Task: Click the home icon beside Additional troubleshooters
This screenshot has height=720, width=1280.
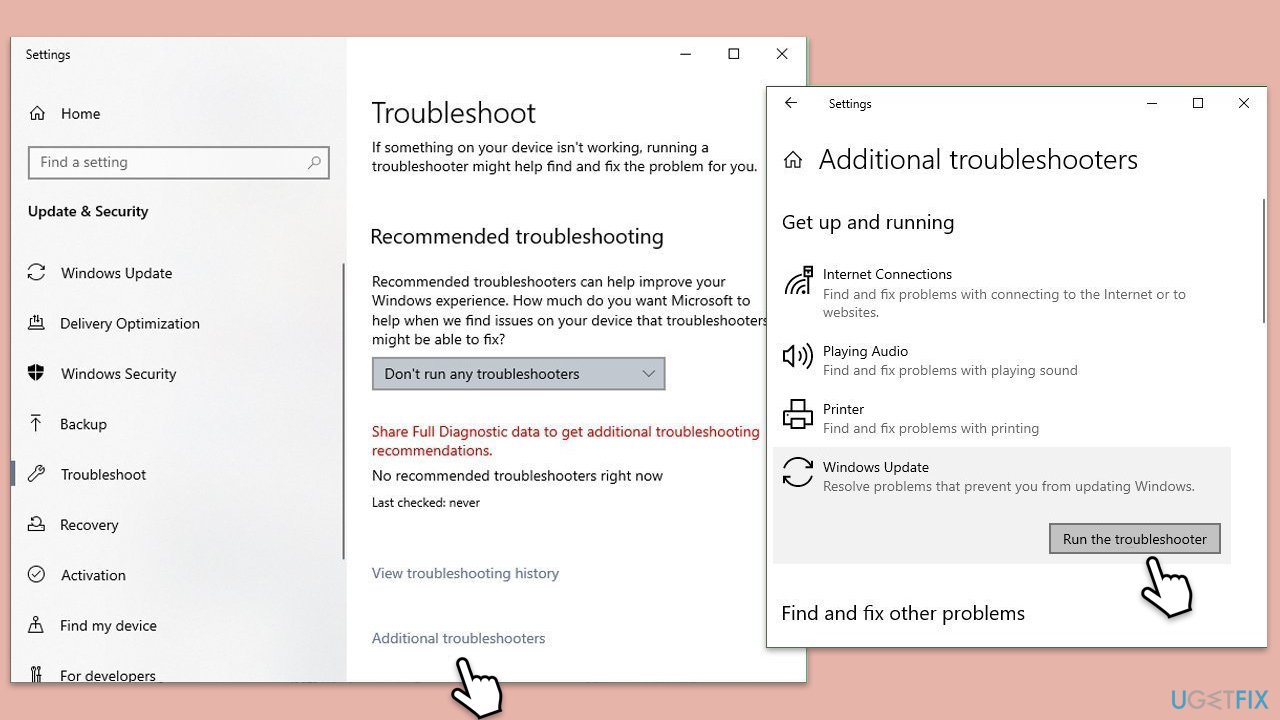Action: coord(793,160)
